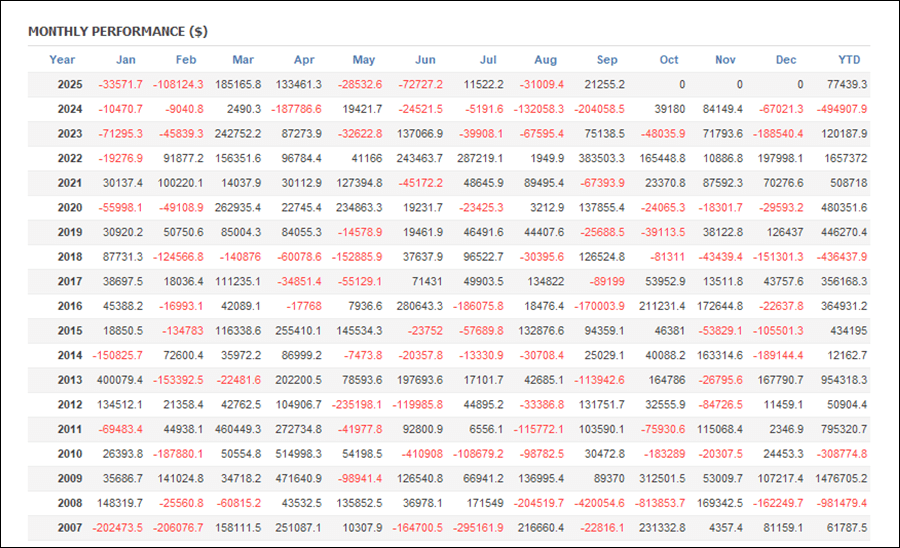The height and width of the screenshot is (548, 900).
Task: Click the Year column header
Action: tap(62, 60)
